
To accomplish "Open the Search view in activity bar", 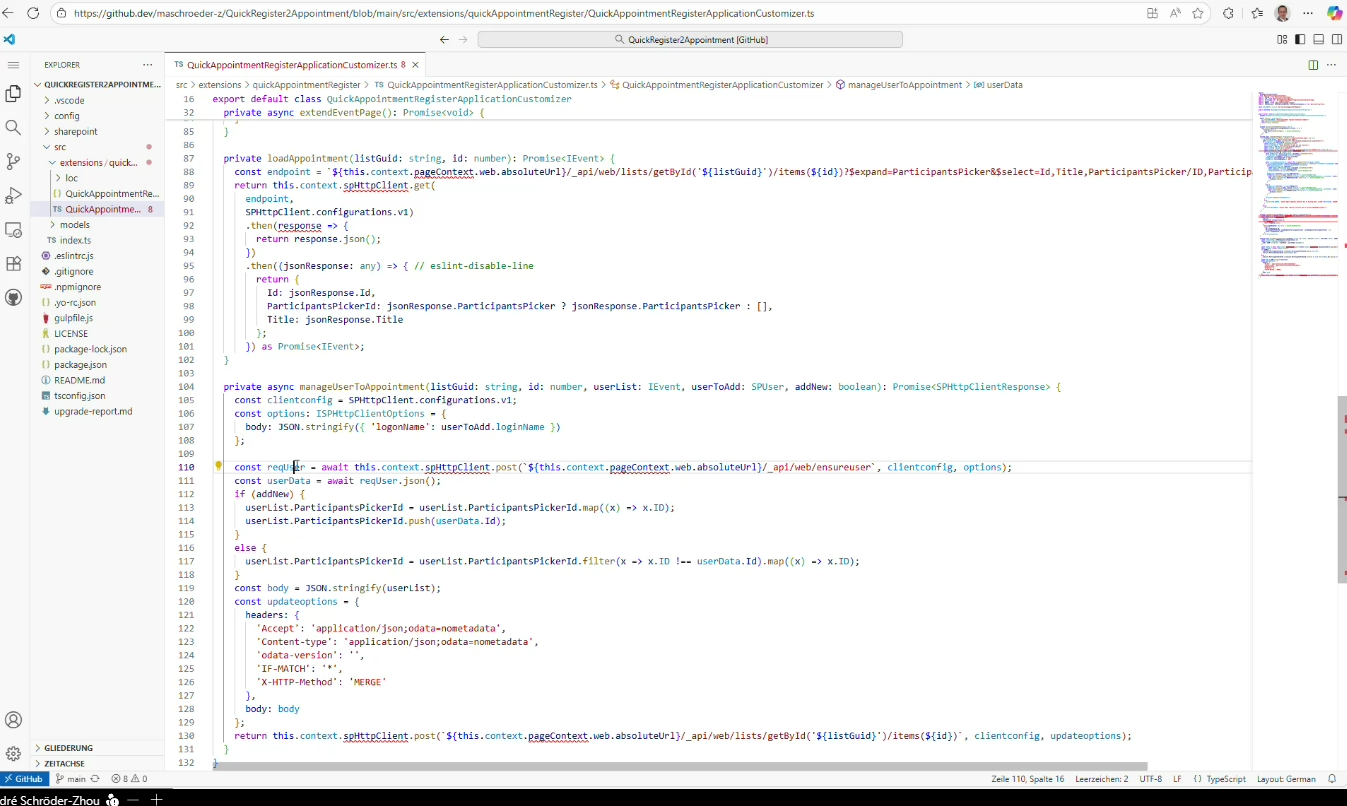I will [x=13, y=127].
